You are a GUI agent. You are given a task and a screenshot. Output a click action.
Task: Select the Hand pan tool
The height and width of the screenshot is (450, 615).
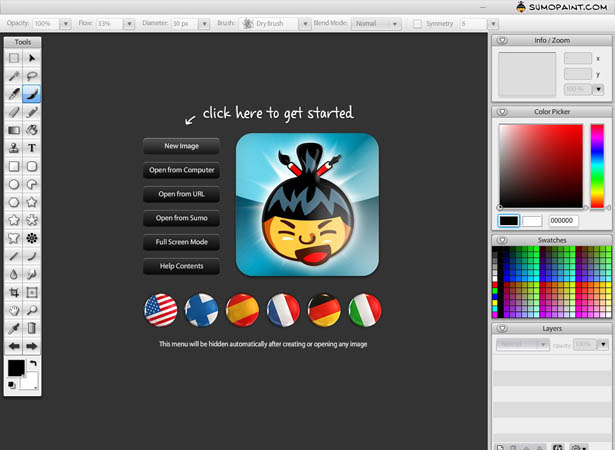pos(14,310)
